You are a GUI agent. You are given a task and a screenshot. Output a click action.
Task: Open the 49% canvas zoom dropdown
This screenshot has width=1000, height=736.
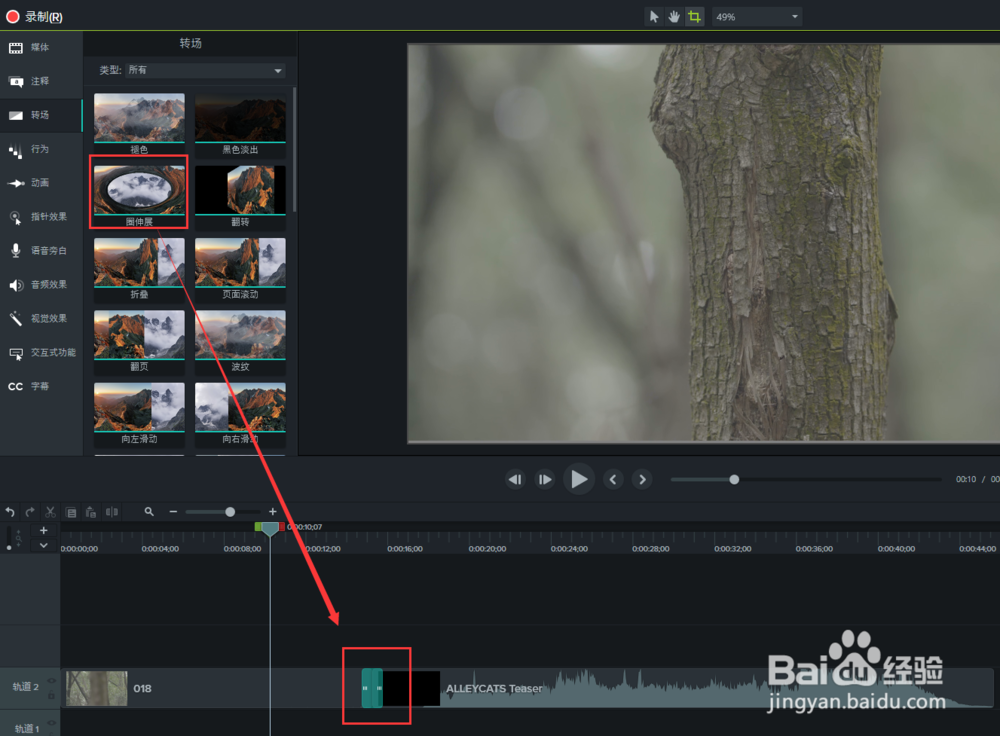click(x=757, y=17)
